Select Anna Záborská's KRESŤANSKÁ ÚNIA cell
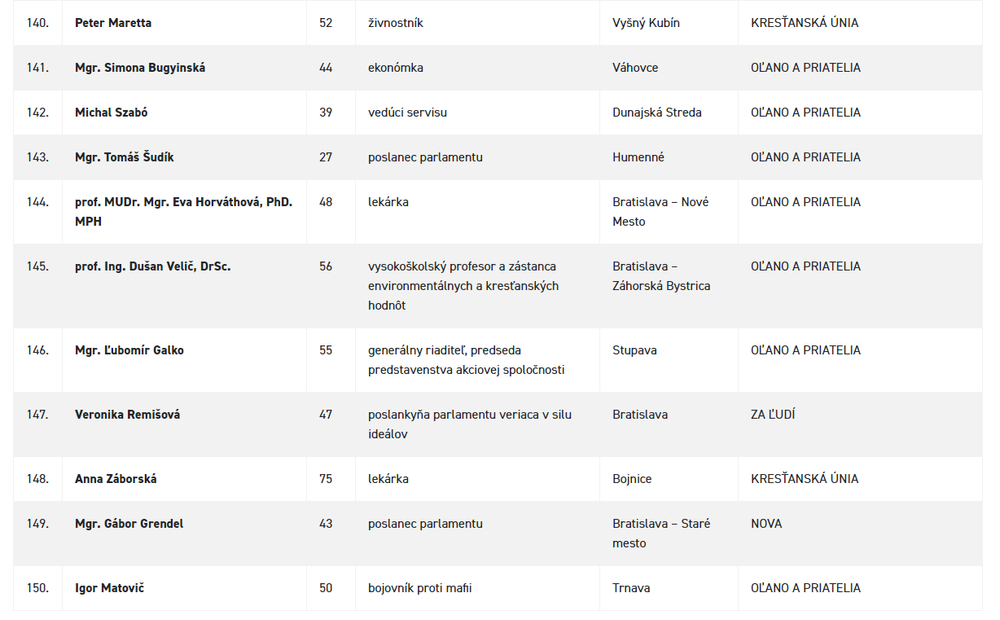1000x620 pixels. [x=804, y=479]
